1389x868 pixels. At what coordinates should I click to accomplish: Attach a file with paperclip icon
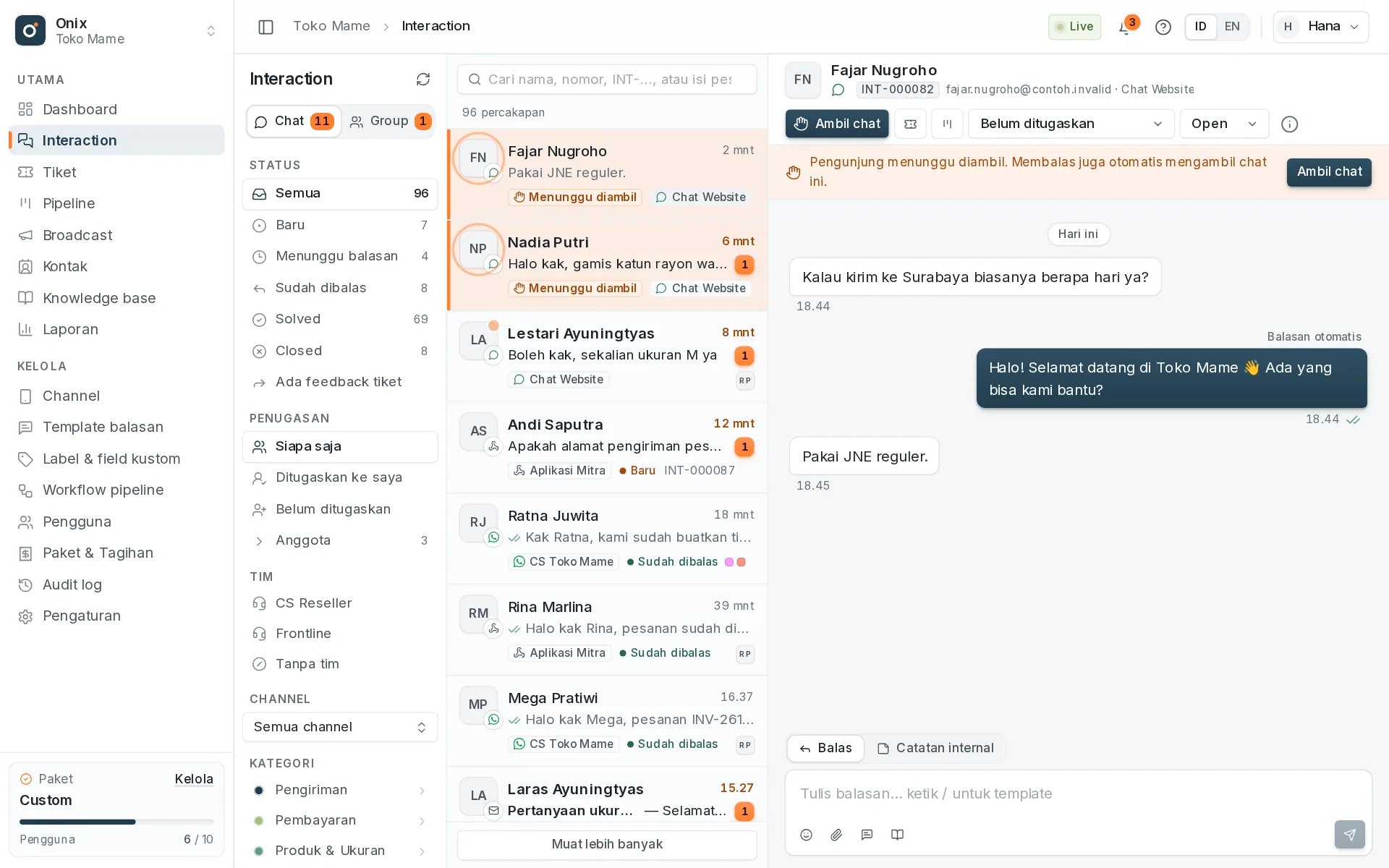pos(836,835)
